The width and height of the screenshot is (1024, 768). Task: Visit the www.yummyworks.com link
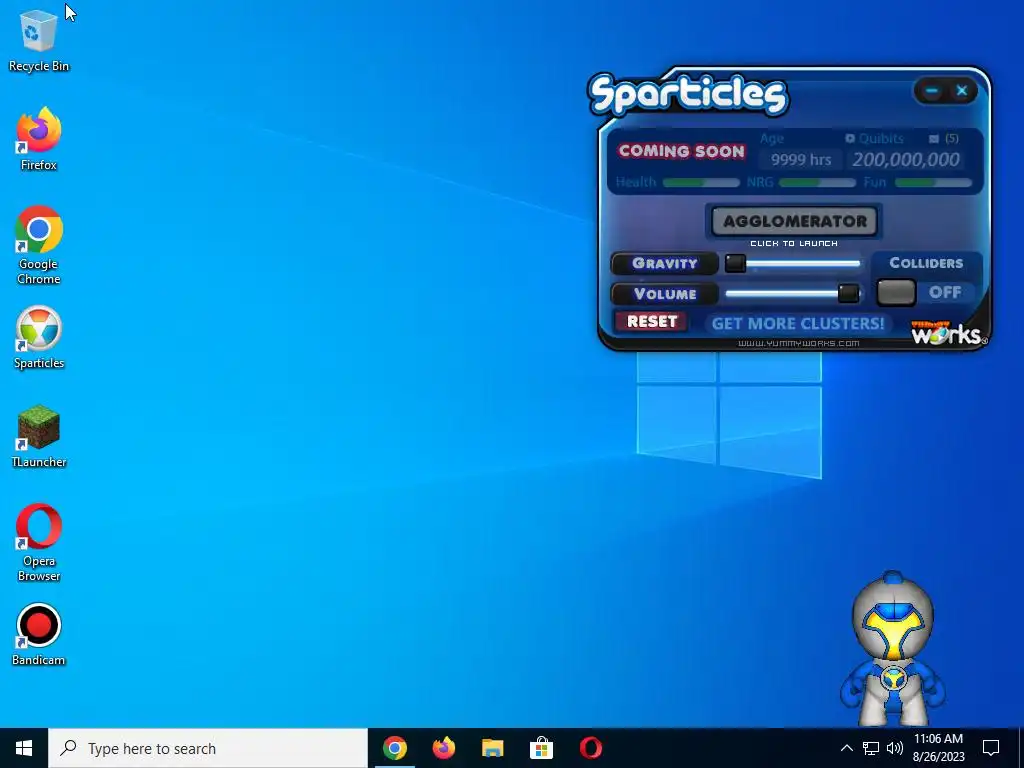(x=798, y=344)
